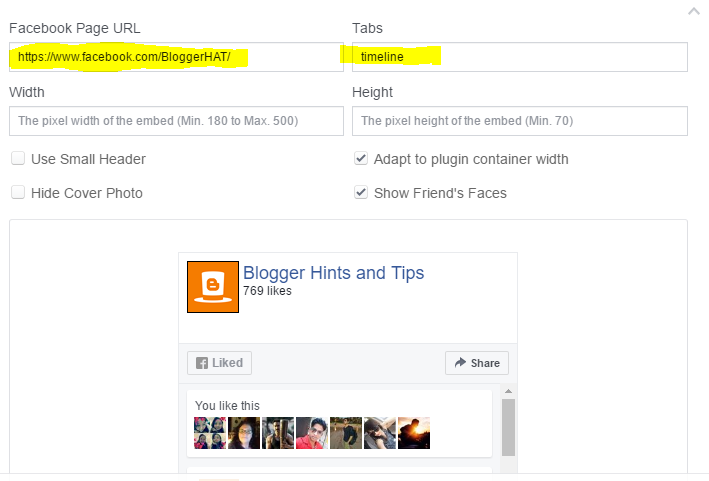Collapse the panel with the top chevron
The image size is (709, 481).
[694, 11]
